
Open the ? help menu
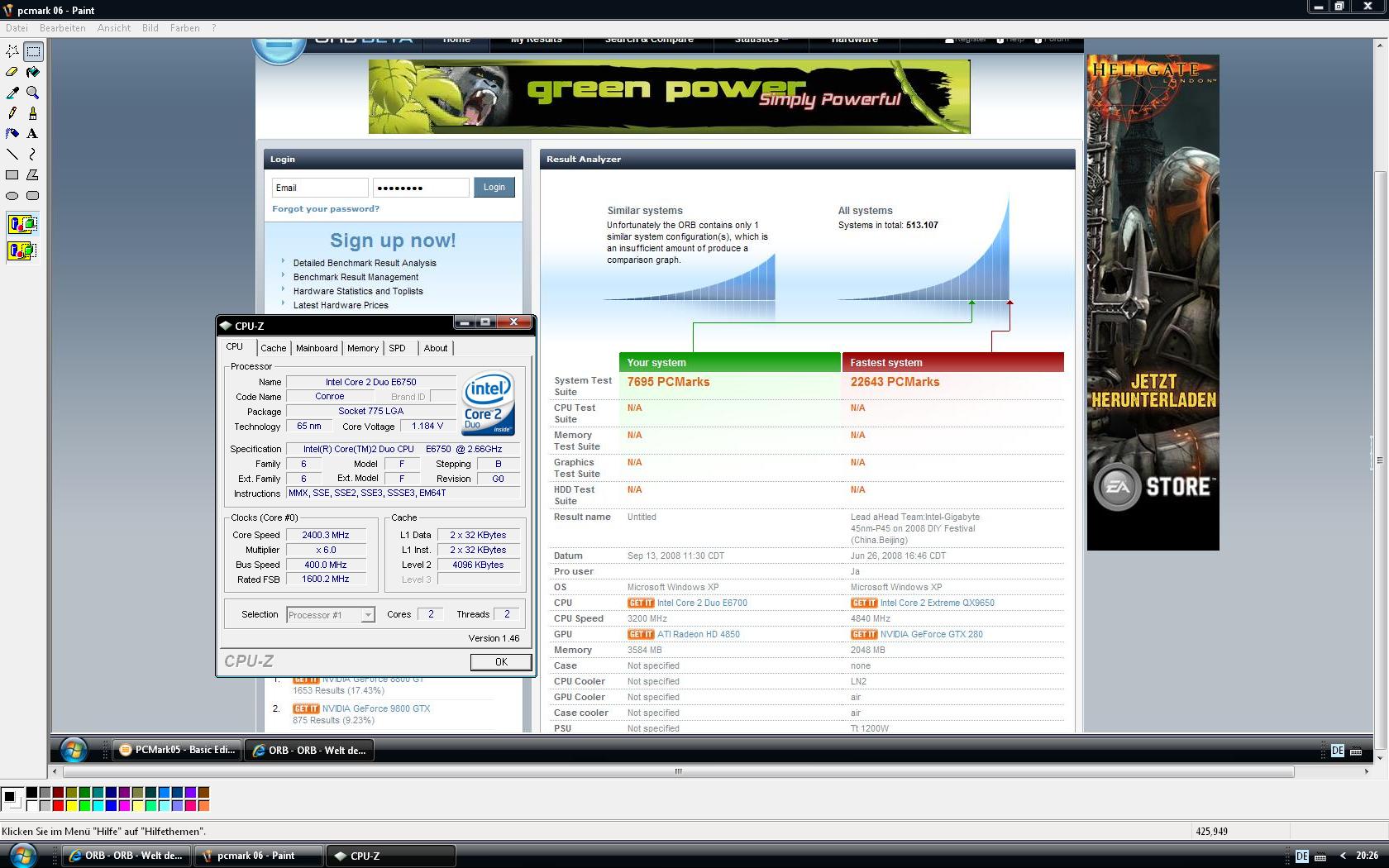click(214, 28)
